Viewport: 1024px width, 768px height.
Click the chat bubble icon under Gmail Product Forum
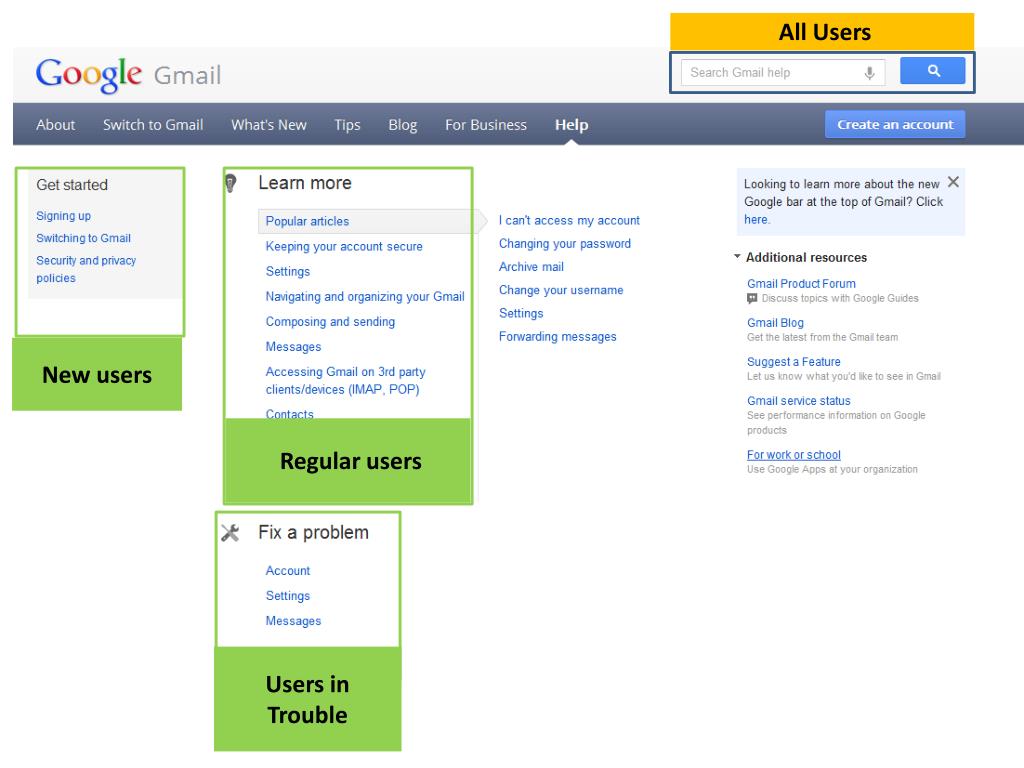click(752, 298)
